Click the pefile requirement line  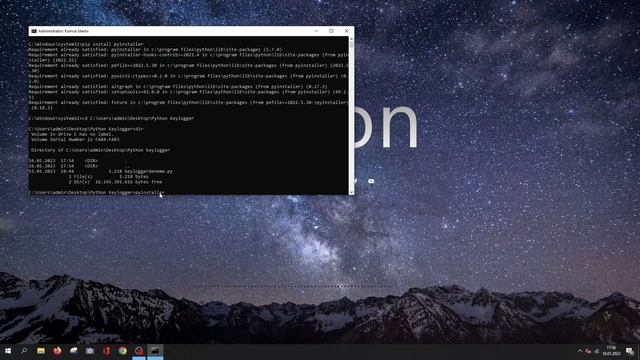point(189,68)
